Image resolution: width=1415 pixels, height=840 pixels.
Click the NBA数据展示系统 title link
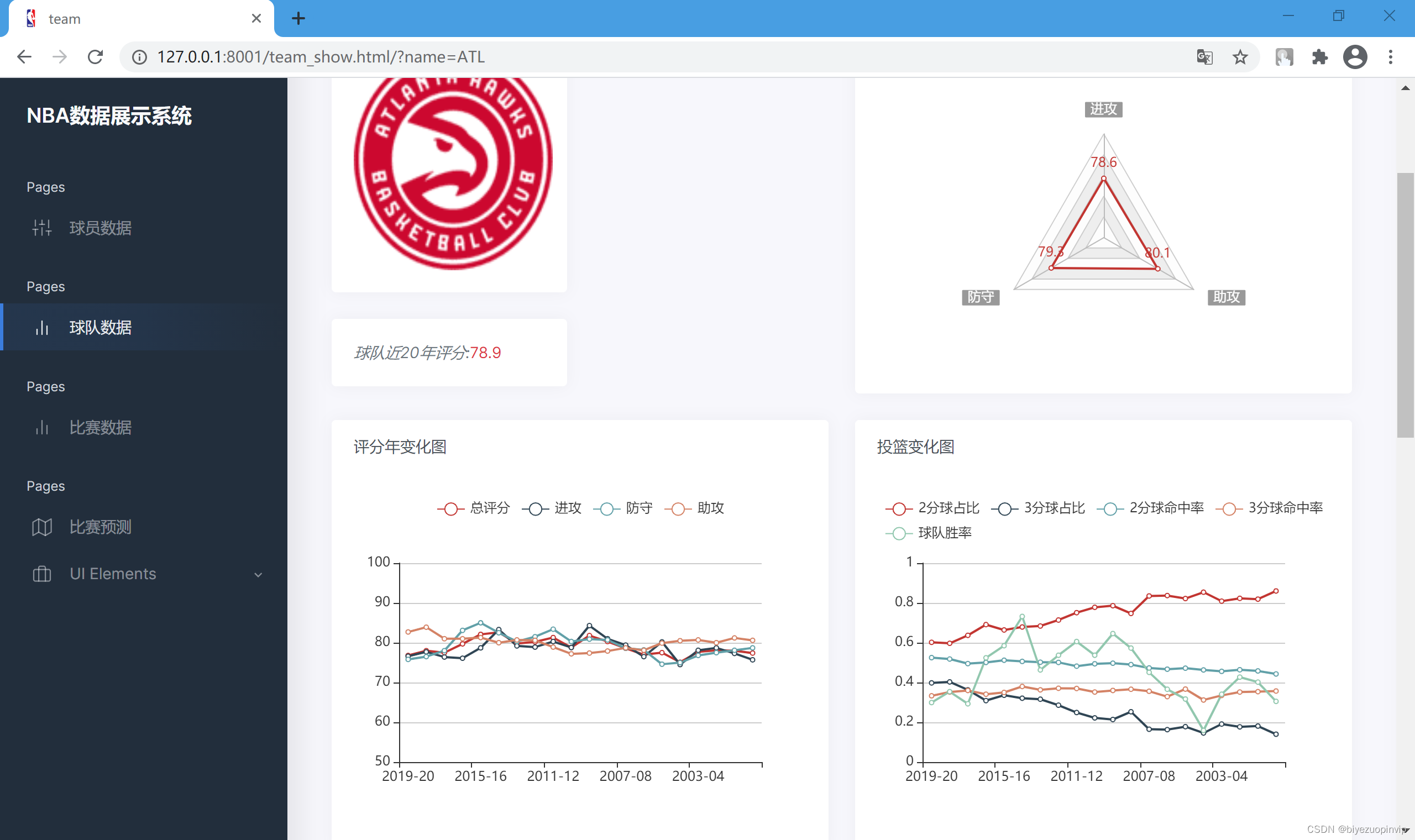pos(109,116)
